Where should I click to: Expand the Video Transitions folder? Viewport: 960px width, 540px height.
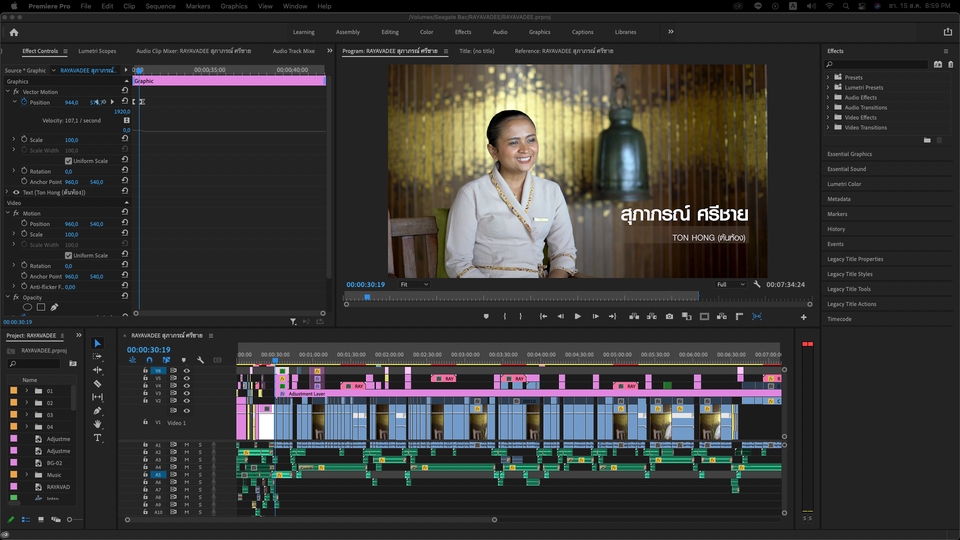828,127
